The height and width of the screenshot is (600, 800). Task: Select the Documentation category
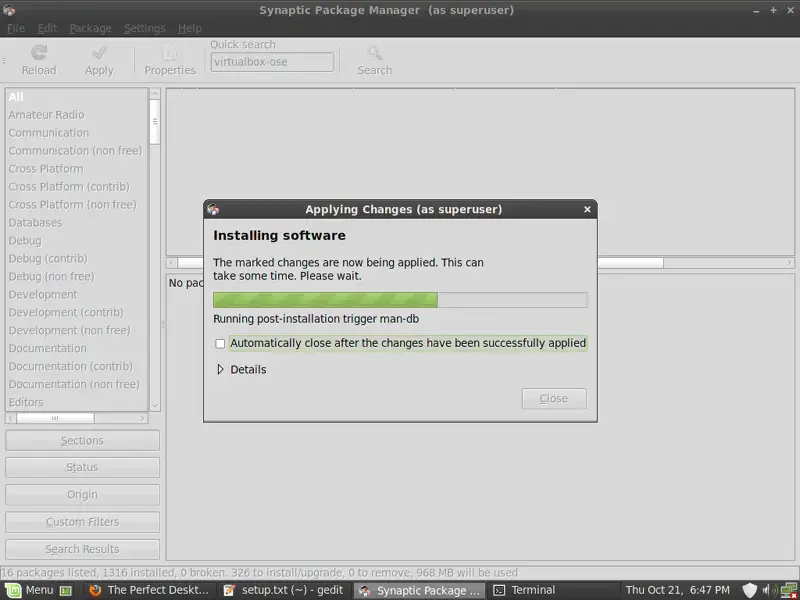click(x=77, y=348)
